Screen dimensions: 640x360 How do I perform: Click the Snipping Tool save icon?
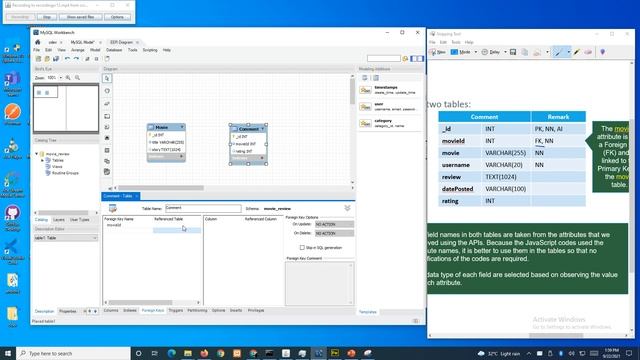pyautogui.click(x=513, y=52)
